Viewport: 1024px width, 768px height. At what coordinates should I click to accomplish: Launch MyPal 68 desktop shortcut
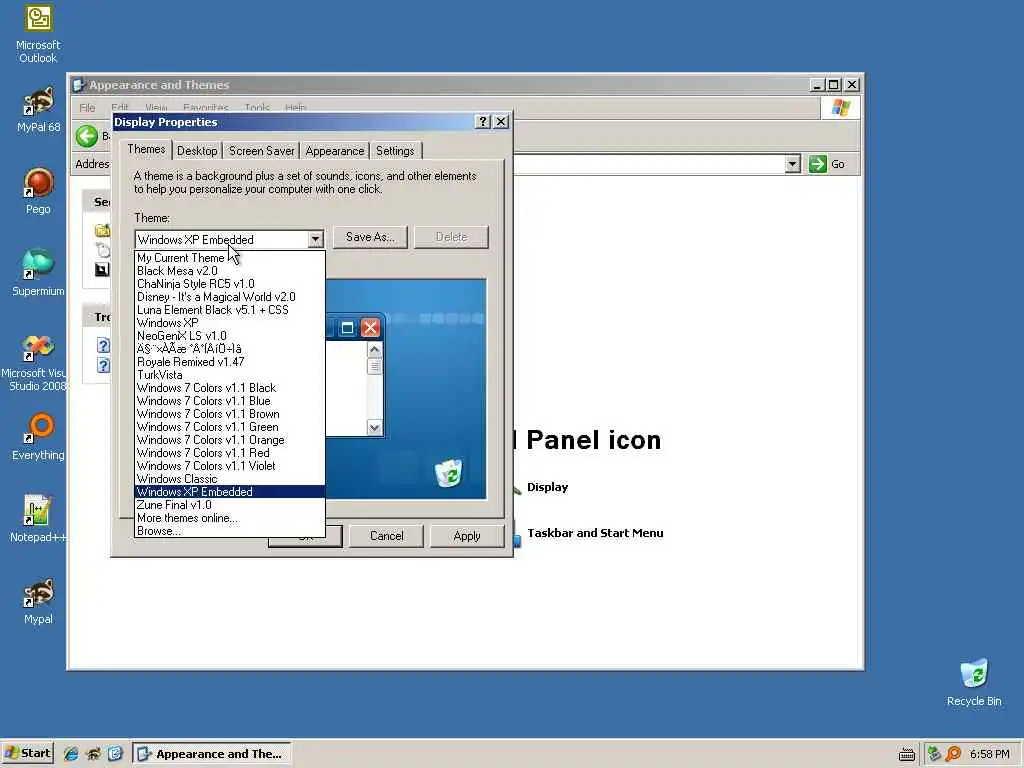(38, 110)
